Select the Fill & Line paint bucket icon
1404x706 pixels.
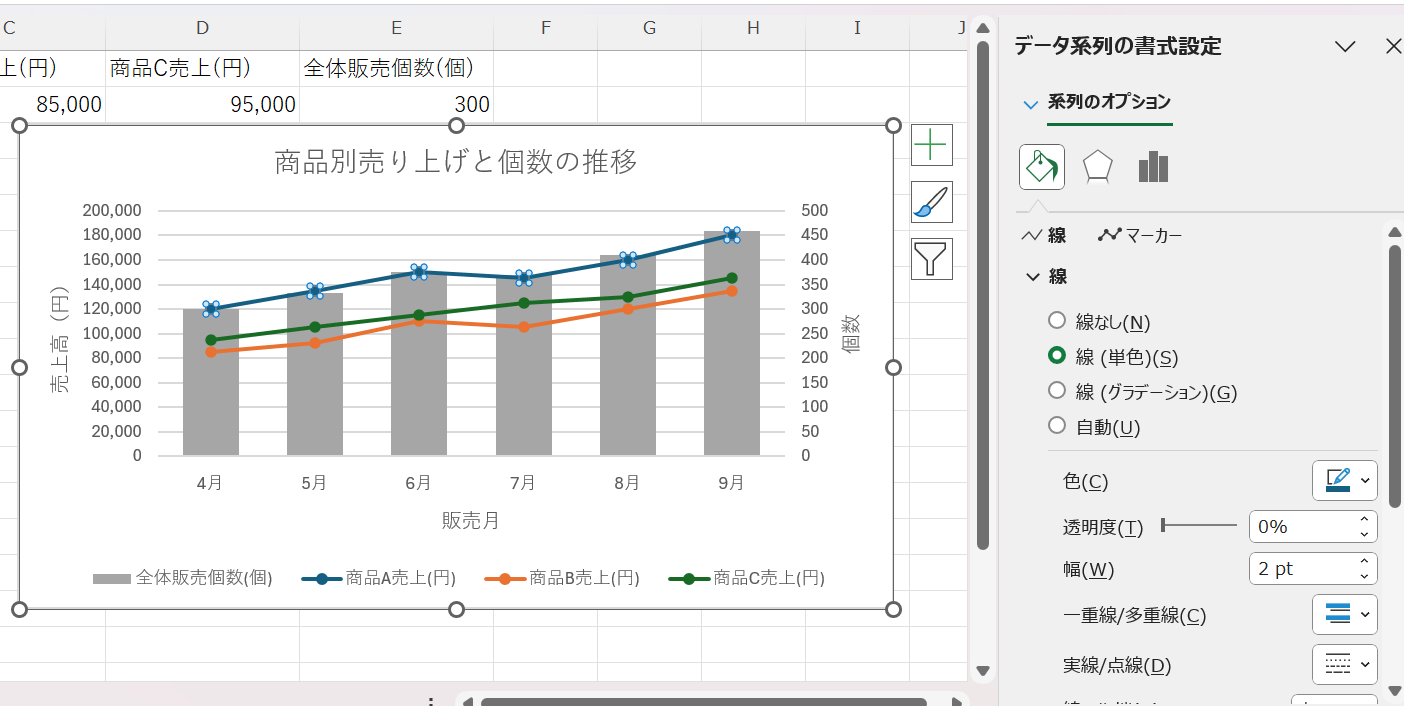pyautogui.click(x=1041, y=167)
